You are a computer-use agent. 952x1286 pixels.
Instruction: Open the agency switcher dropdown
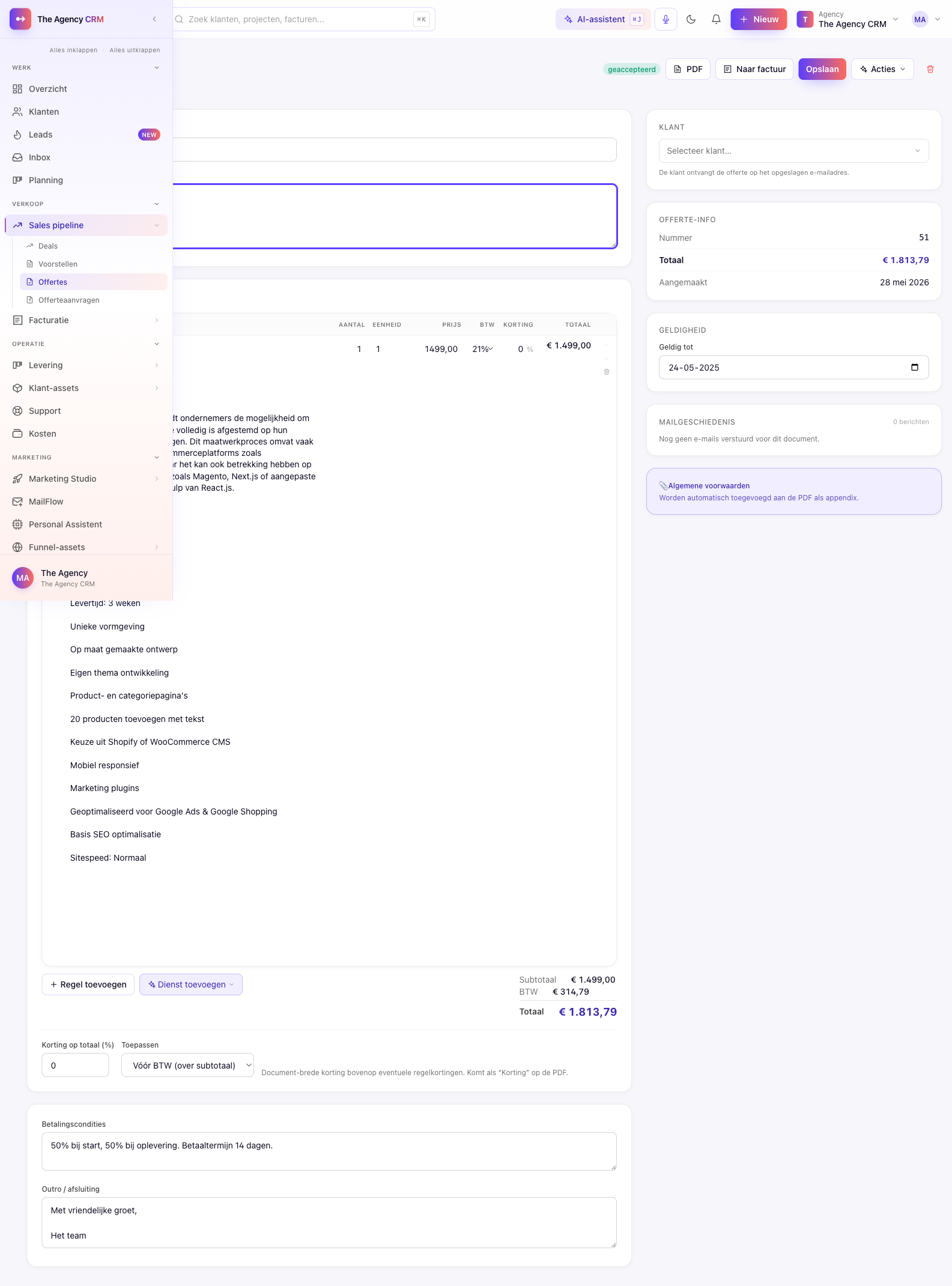tap(847, 19)
